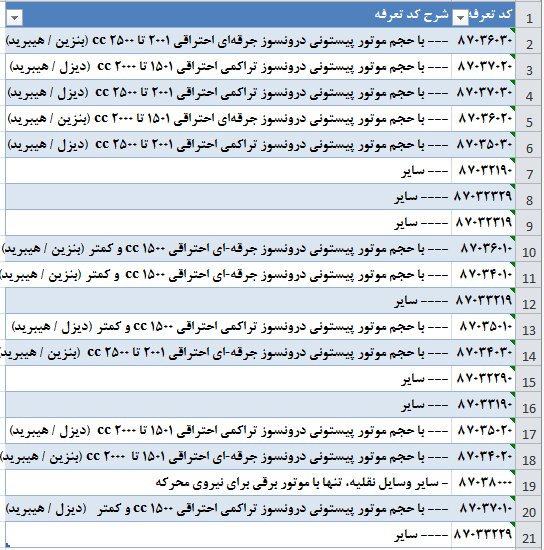Click the code cell ۸۷۰۳۸۰۰۰
Screen dimensions: 544x550
pos(483,482)
